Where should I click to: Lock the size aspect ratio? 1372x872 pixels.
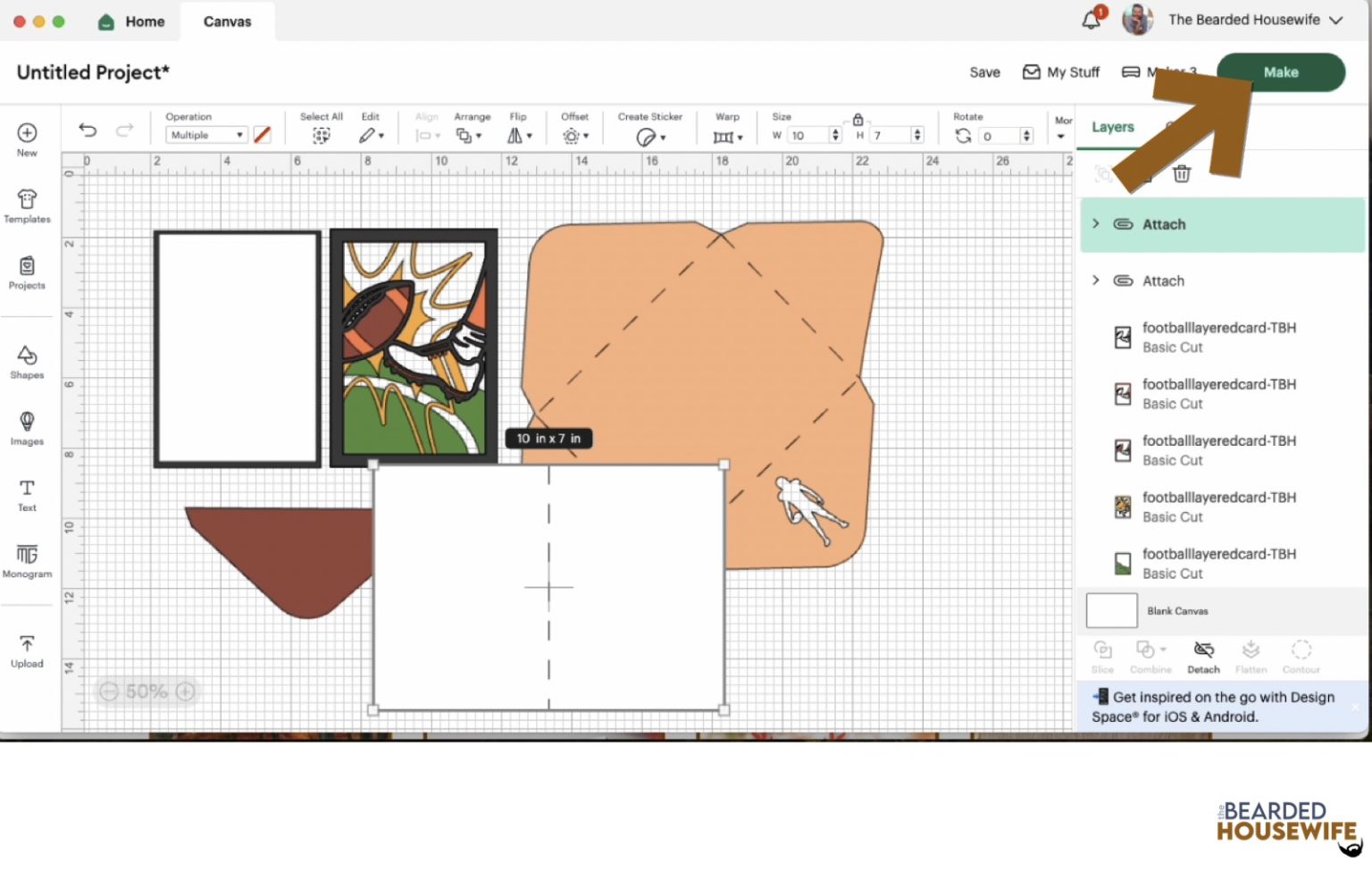point(857,119)
